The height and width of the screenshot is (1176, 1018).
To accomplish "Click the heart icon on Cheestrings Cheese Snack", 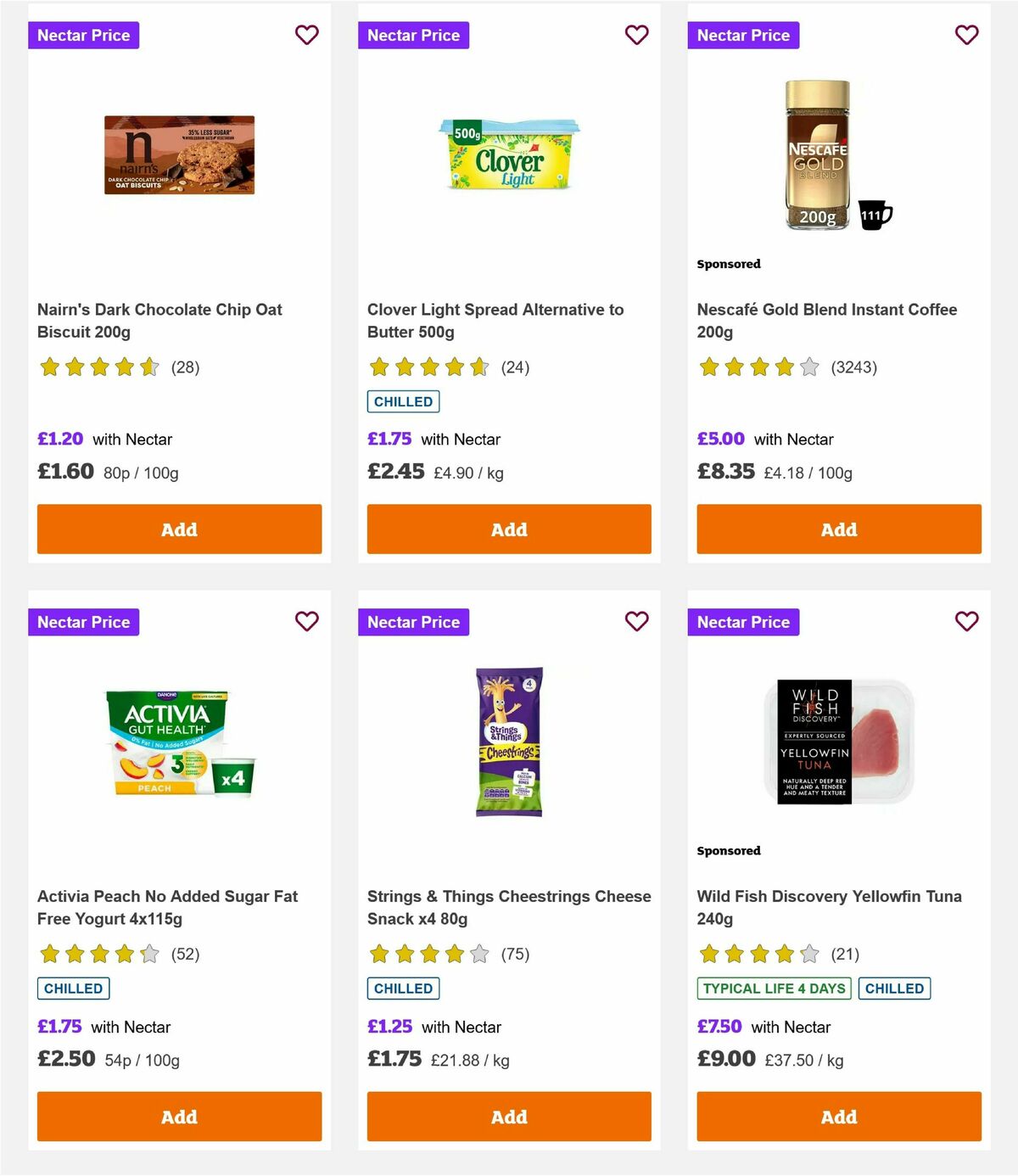I will tap(636, 621).
